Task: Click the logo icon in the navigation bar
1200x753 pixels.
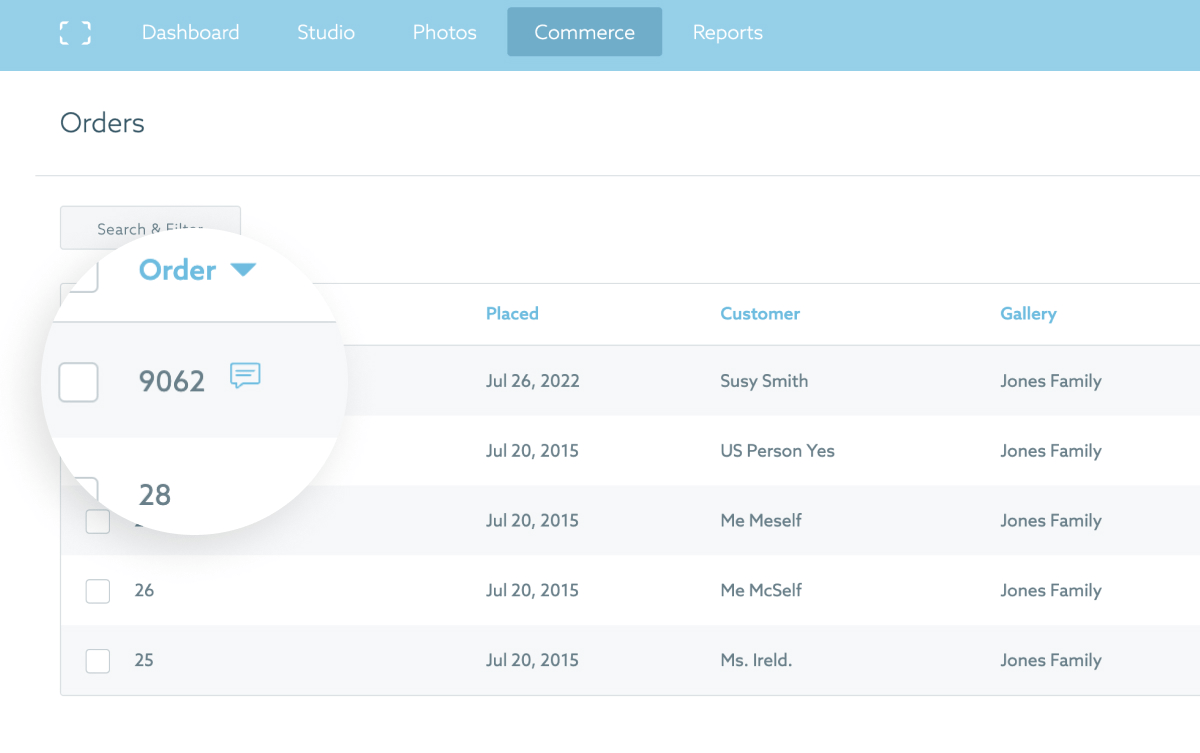Action: pos(75,31)
